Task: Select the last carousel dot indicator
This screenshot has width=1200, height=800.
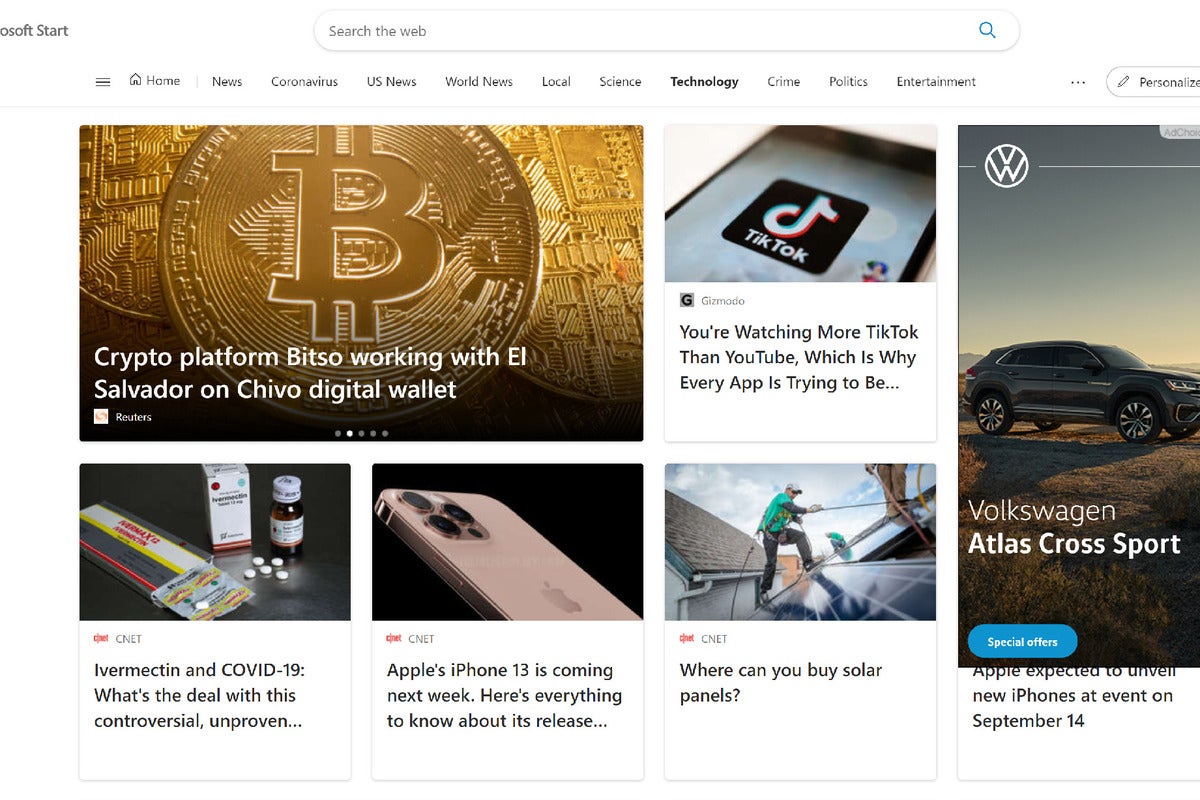Action: (385, 434)
